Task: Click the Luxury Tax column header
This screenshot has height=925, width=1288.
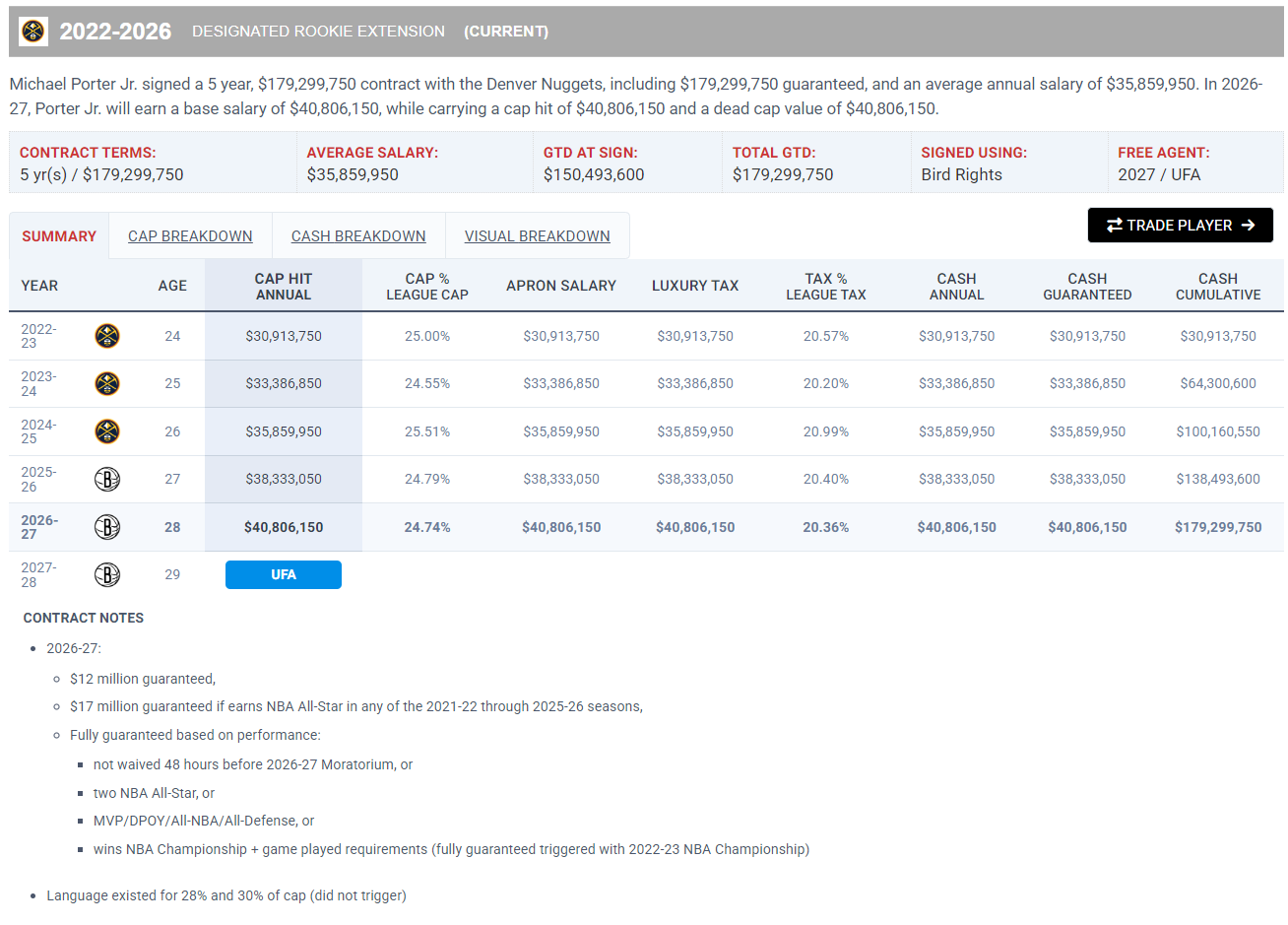Action: click(x=695, y=286)
